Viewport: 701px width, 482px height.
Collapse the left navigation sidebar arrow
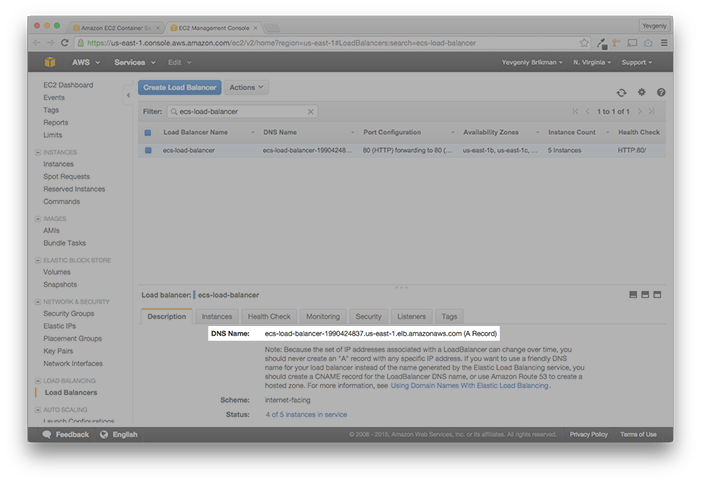(x=128, y=95)
